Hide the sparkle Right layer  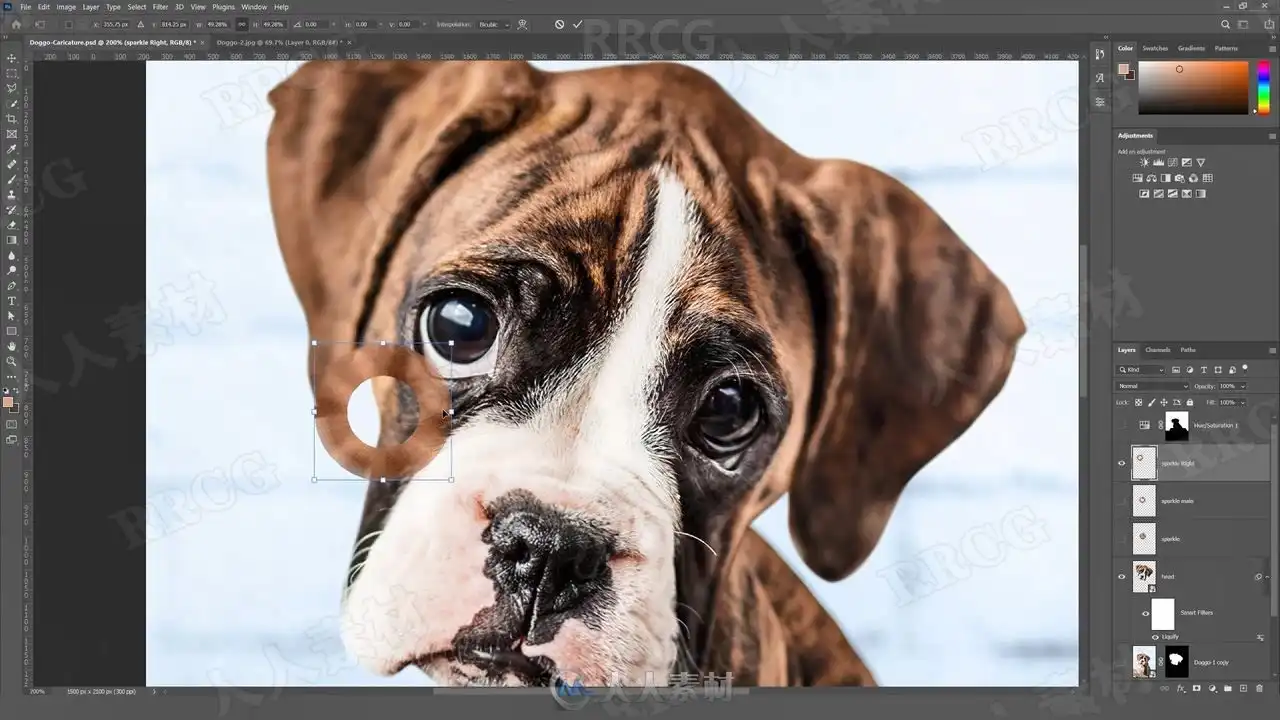tap(1121, 463)
